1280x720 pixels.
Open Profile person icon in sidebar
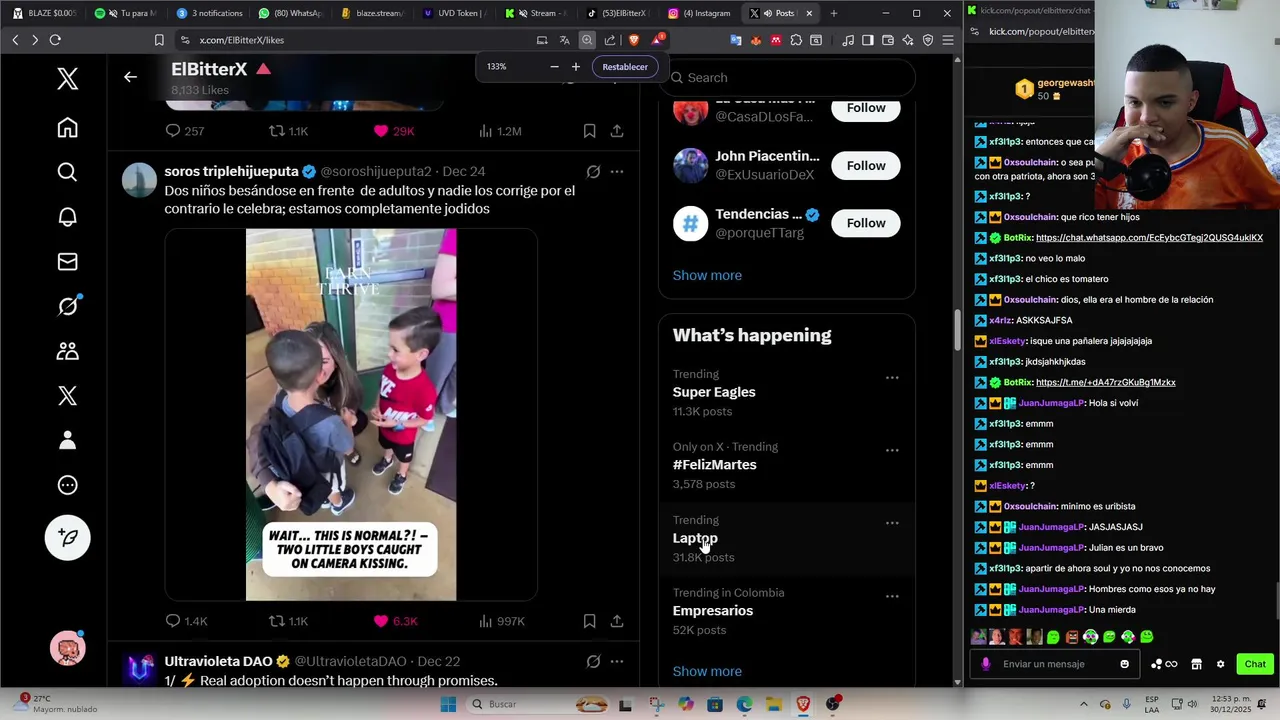tap(67, 440)
